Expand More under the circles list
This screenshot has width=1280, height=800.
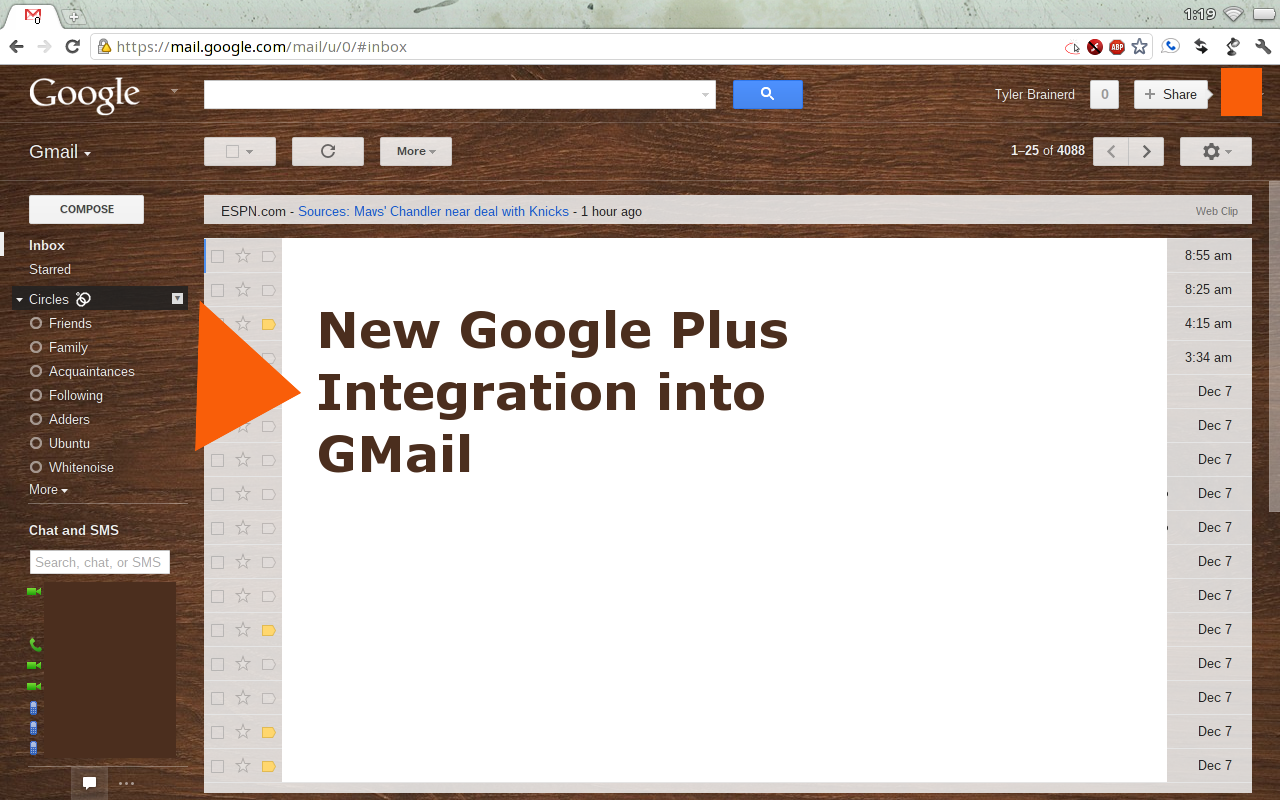point(48,490)
